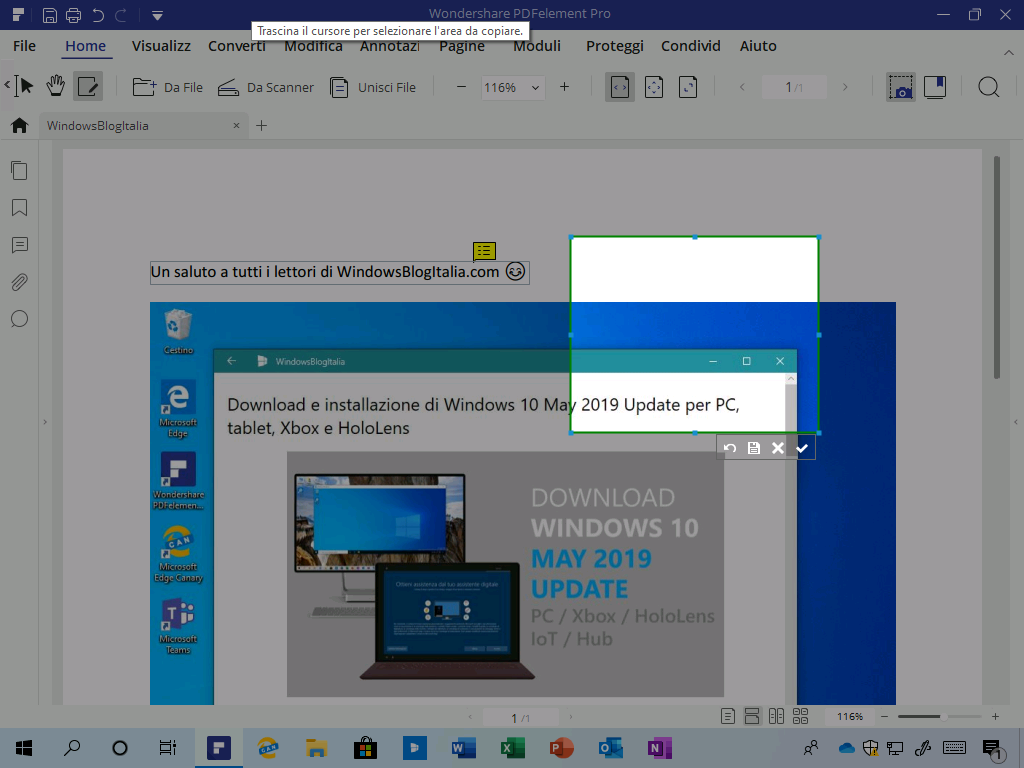Open the quick access customize dropdown arrow
The image size is (1024, 768).
pyautogui.click(x=157, y=15)
